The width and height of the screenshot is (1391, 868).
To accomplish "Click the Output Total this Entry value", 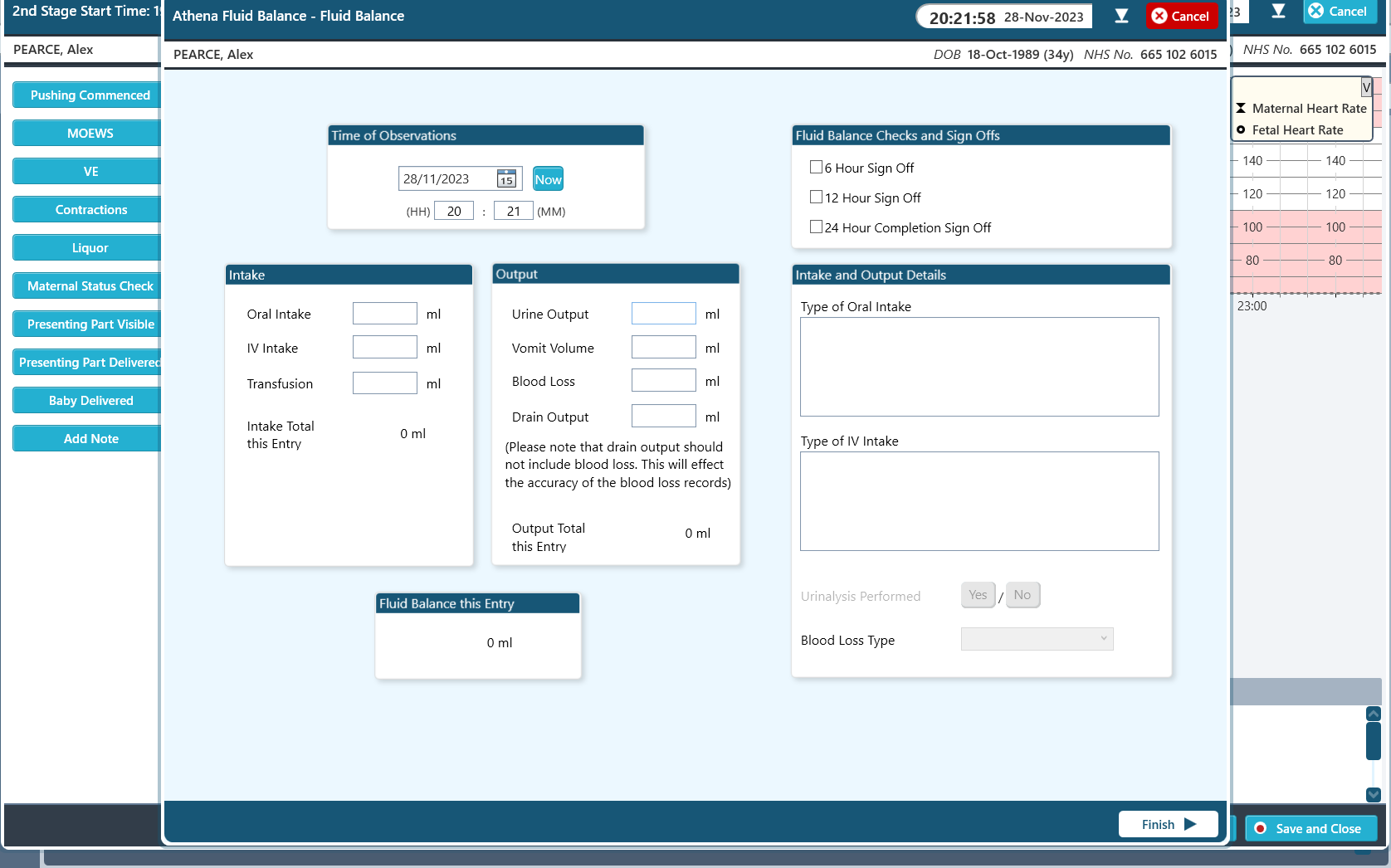I will [697, 534].
